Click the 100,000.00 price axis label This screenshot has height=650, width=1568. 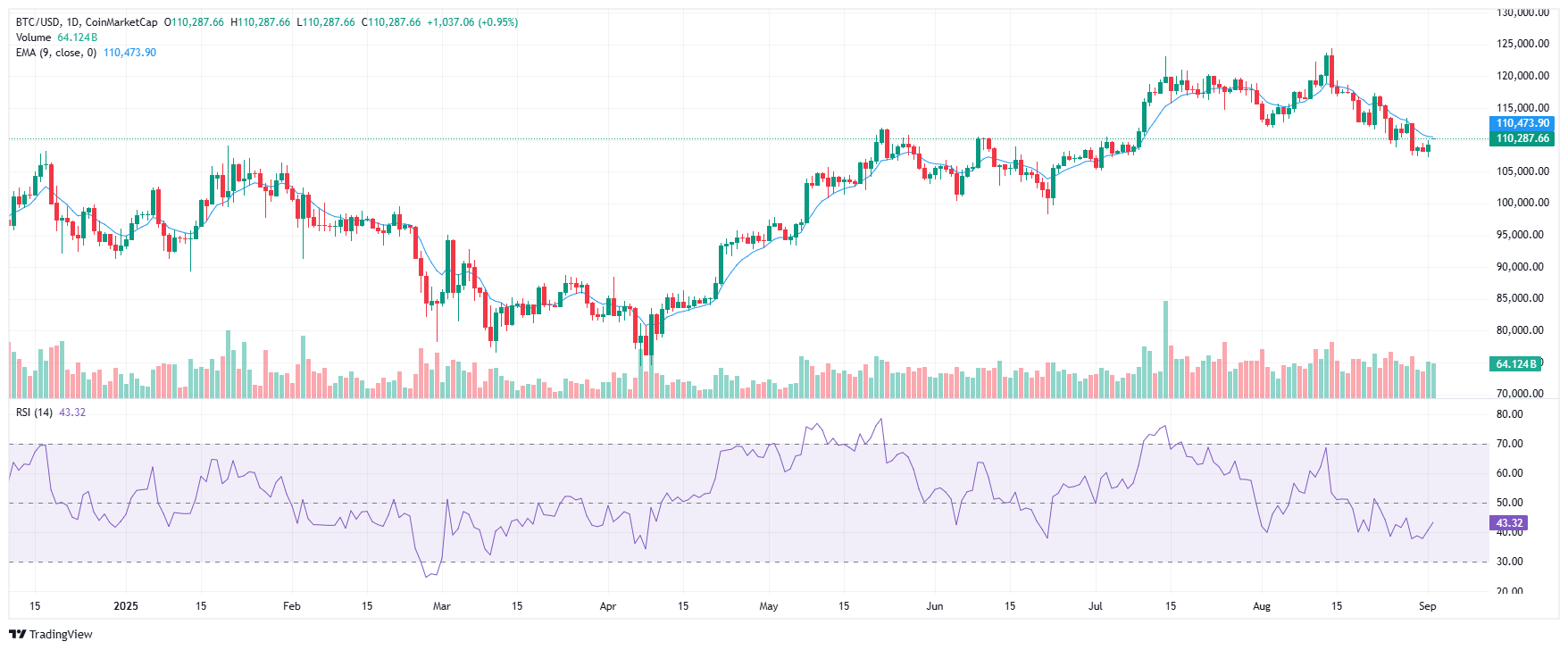[1522, 203]
